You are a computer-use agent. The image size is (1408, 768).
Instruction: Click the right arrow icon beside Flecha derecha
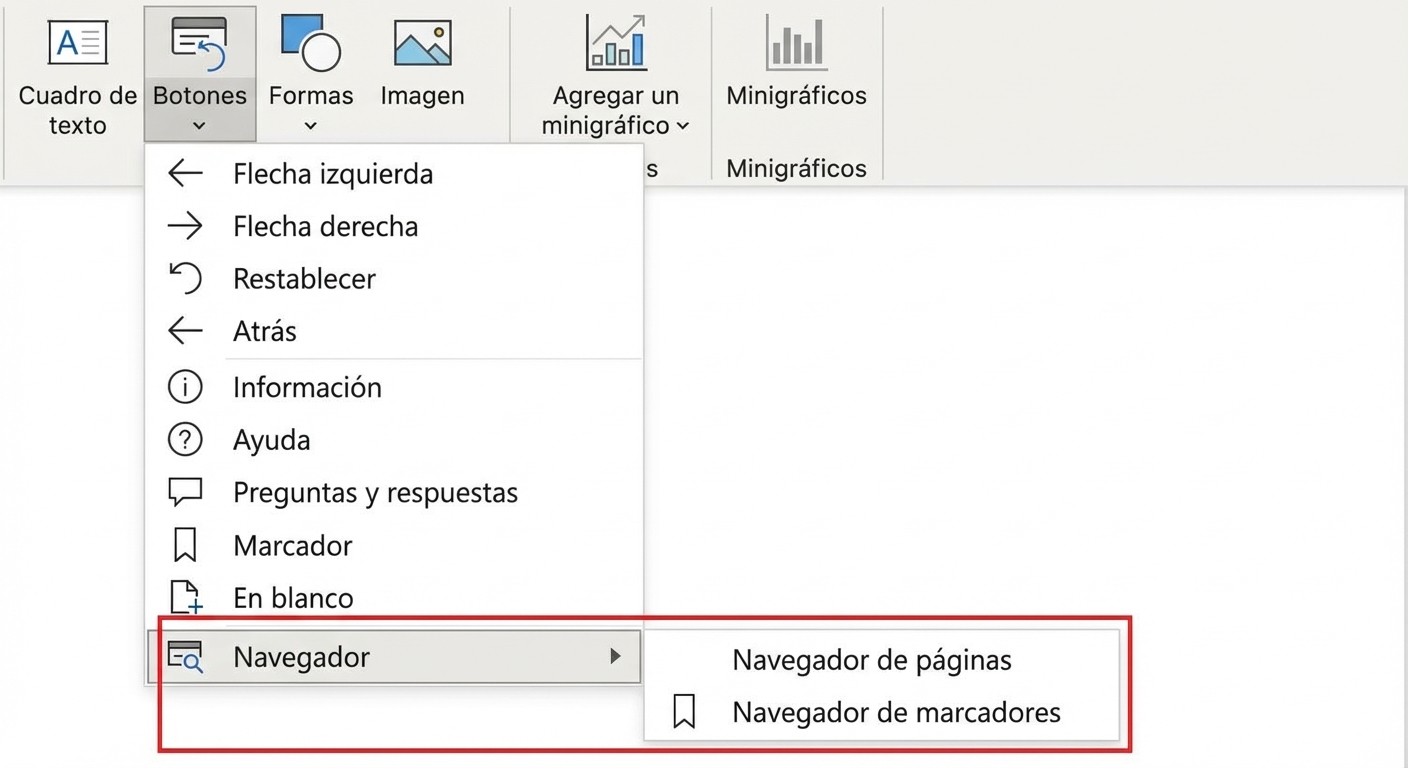(x=185, y=226)
